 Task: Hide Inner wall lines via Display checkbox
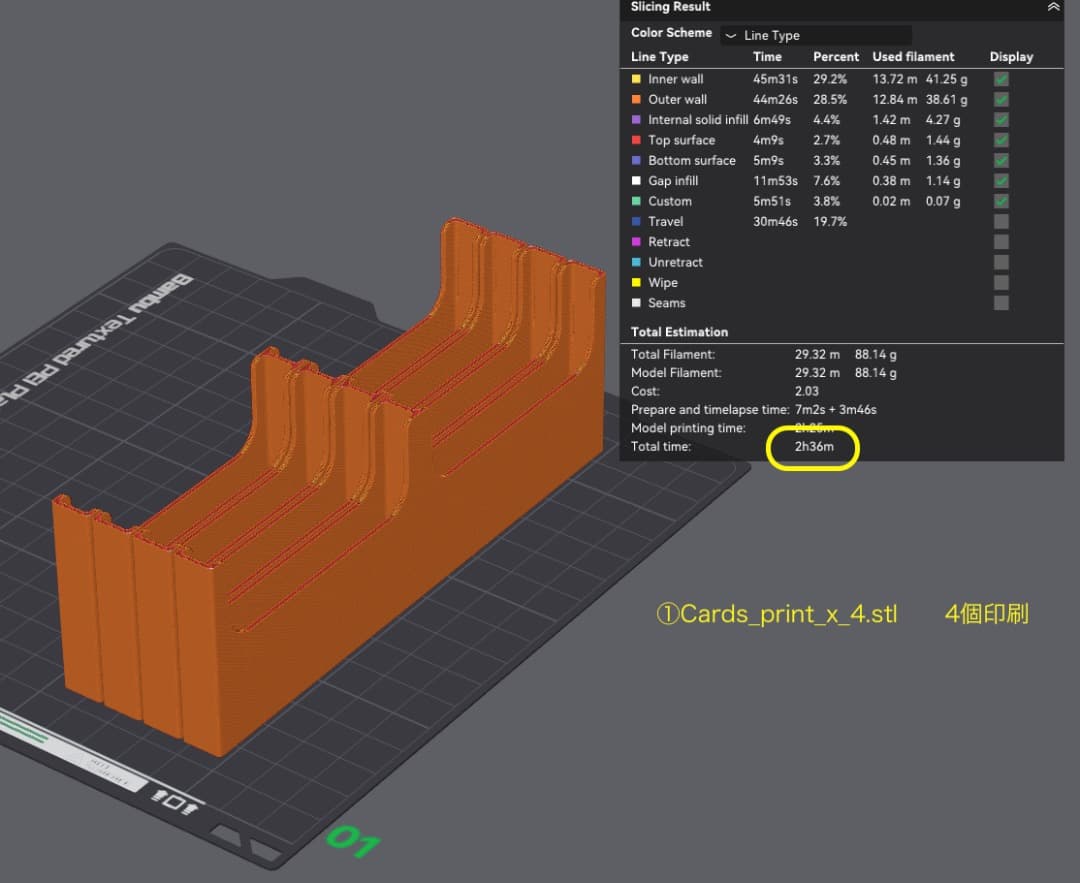(x=1001, y=79)
